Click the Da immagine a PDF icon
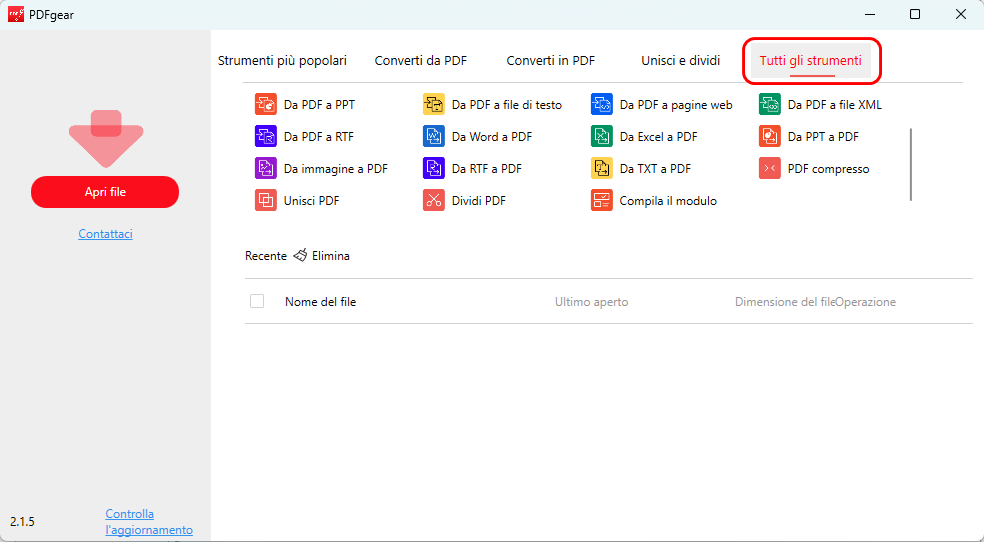Screen dimensions: 984x542 pyautogui.click(x=265, y=169)
